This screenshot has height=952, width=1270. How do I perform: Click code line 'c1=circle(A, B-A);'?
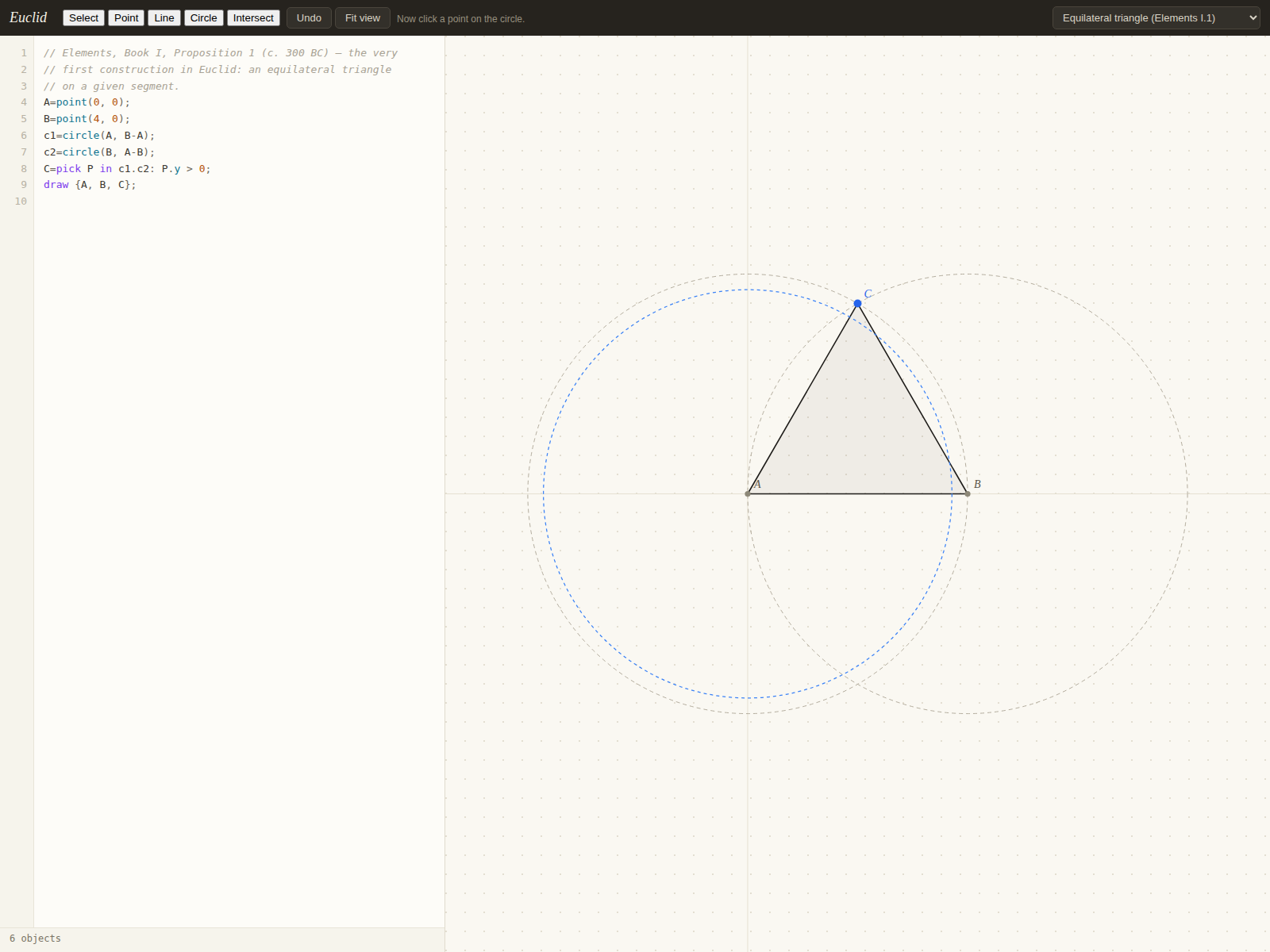pyautogui.click(x=99, y=136)
